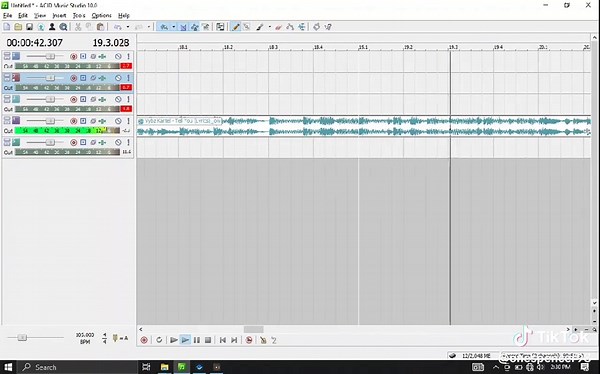This screenshot has width=600, height=374.
Task: Click the Copy icon in the toolbar
Action: (89, 27)
